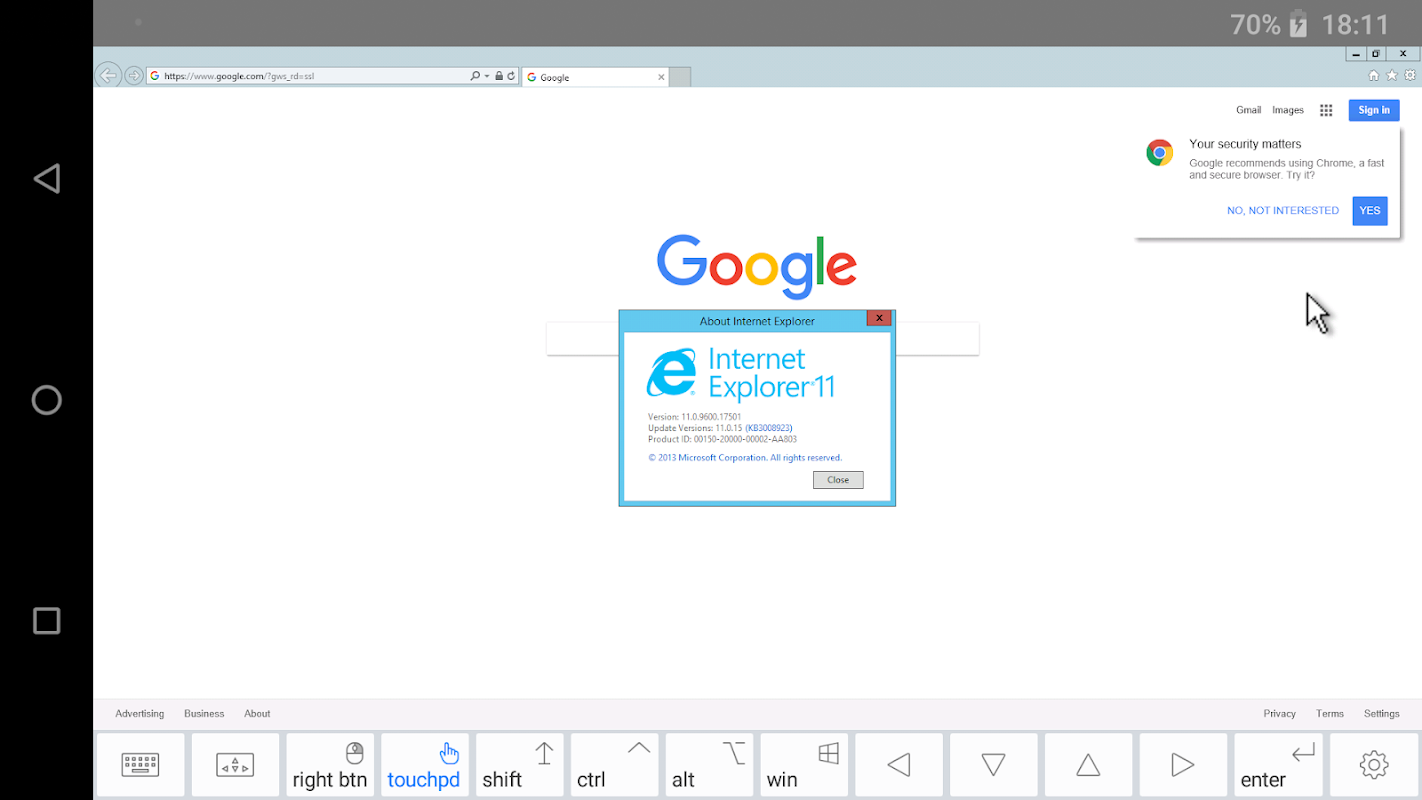Image resolution: width=1422 pixels, height=800 pixels.
Task: Tap the right arrow key button
Action: tap(1183, 765)
